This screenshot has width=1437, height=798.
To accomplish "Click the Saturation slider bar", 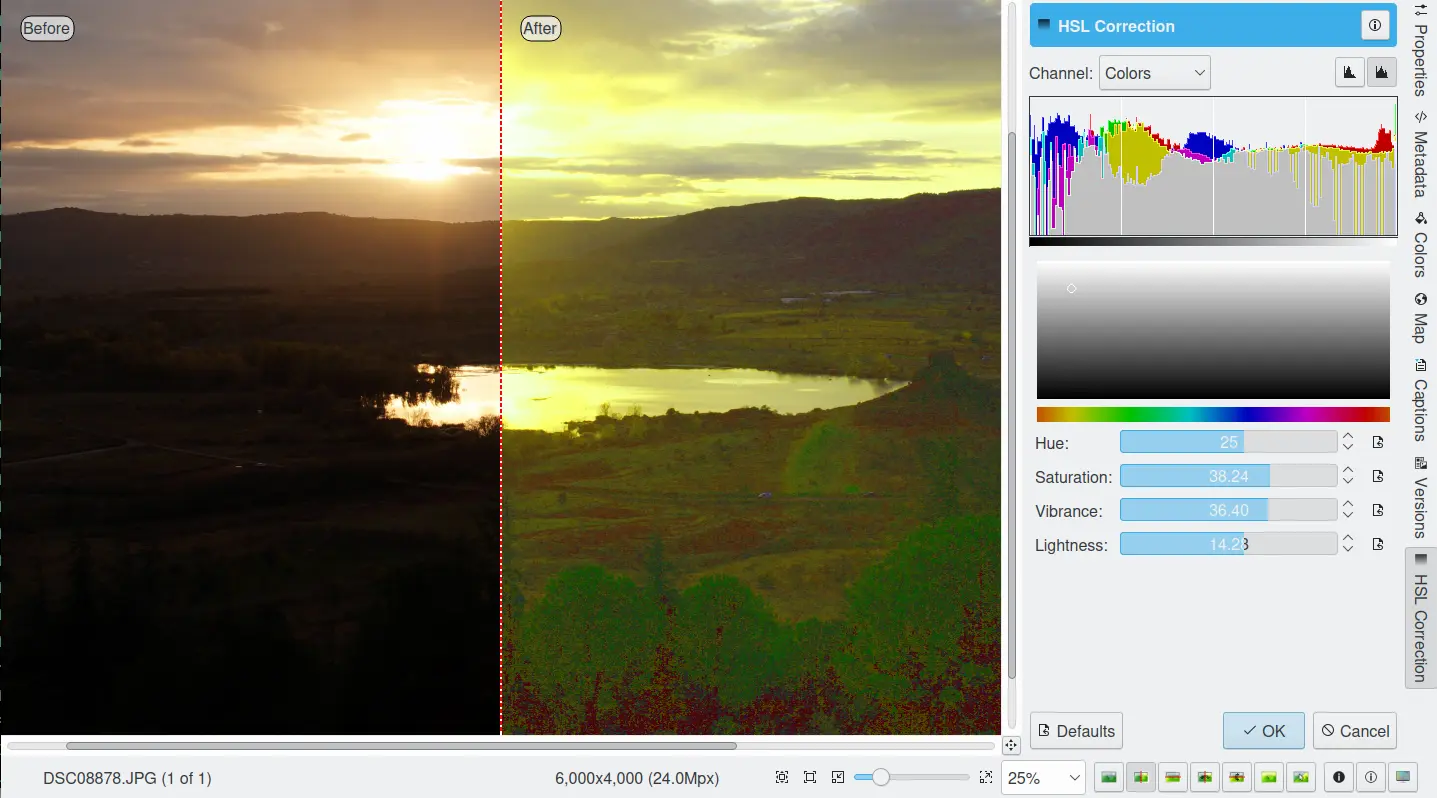I will [1228, 476].
